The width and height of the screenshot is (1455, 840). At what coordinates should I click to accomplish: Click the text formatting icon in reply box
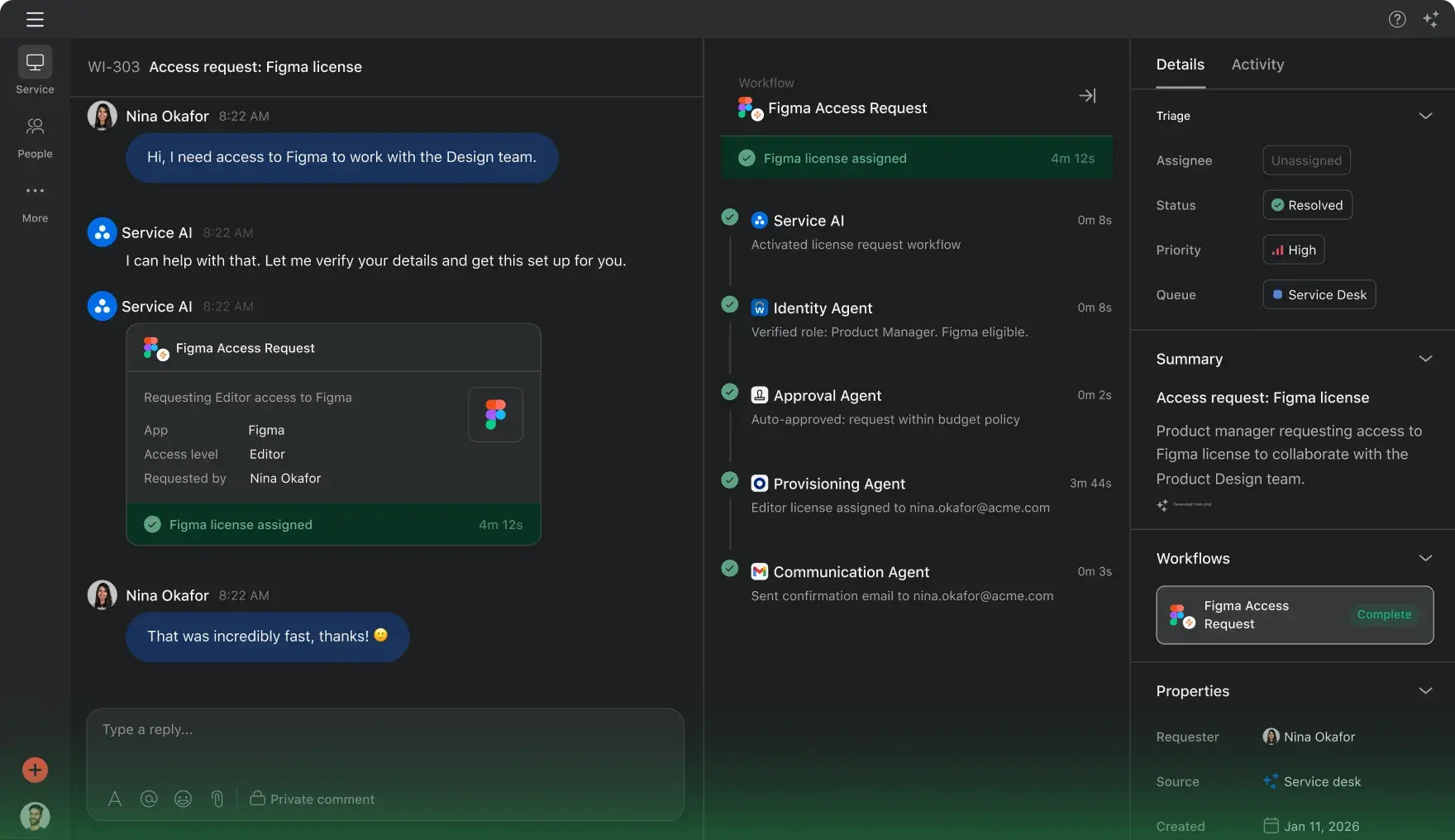(x=115, y=799)
